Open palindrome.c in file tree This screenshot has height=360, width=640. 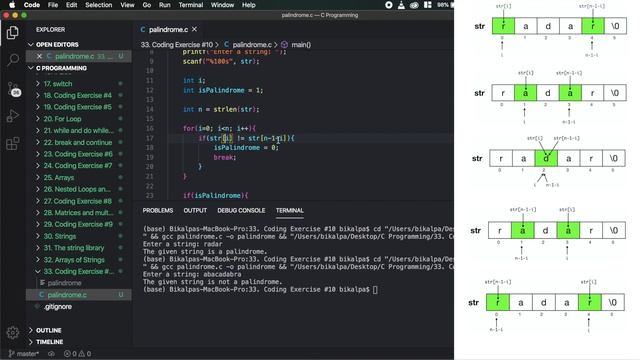click(67, 295)
